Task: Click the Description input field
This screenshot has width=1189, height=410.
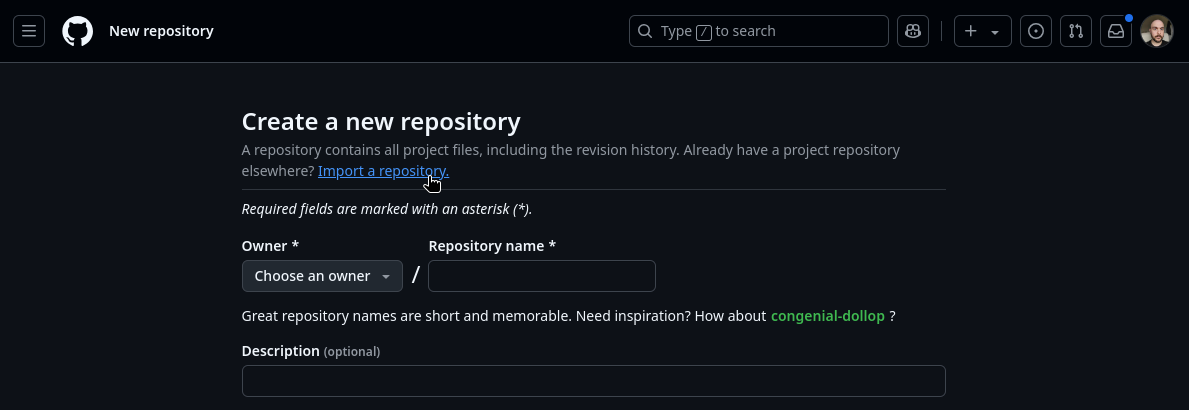Action: (594, 381)
